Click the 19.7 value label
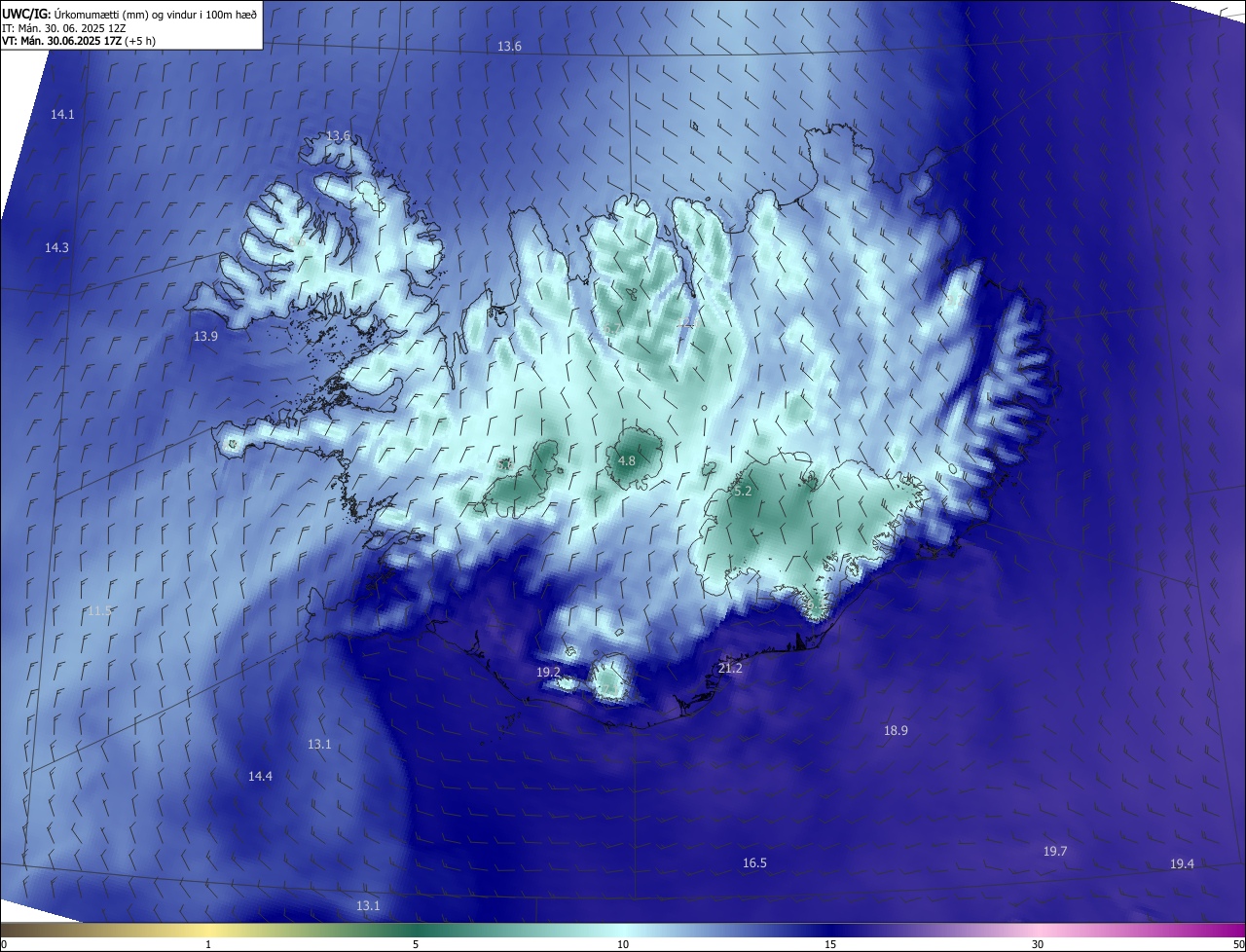 [1055, 851]
